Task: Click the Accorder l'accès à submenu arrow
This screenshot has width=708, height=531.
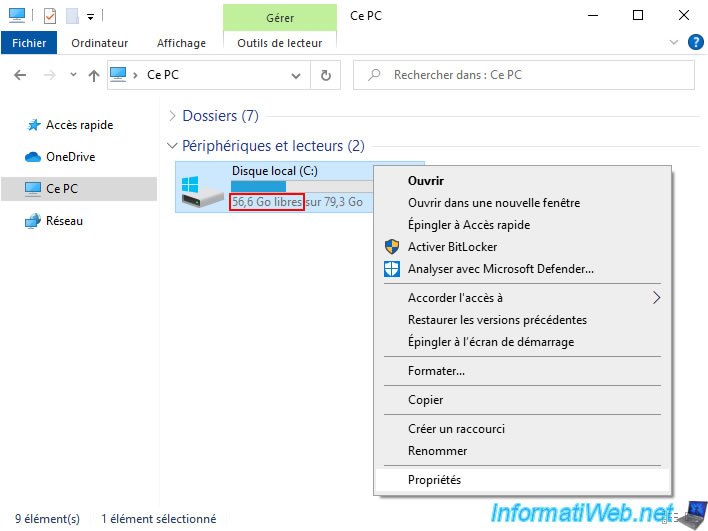Action: [657, 298]
